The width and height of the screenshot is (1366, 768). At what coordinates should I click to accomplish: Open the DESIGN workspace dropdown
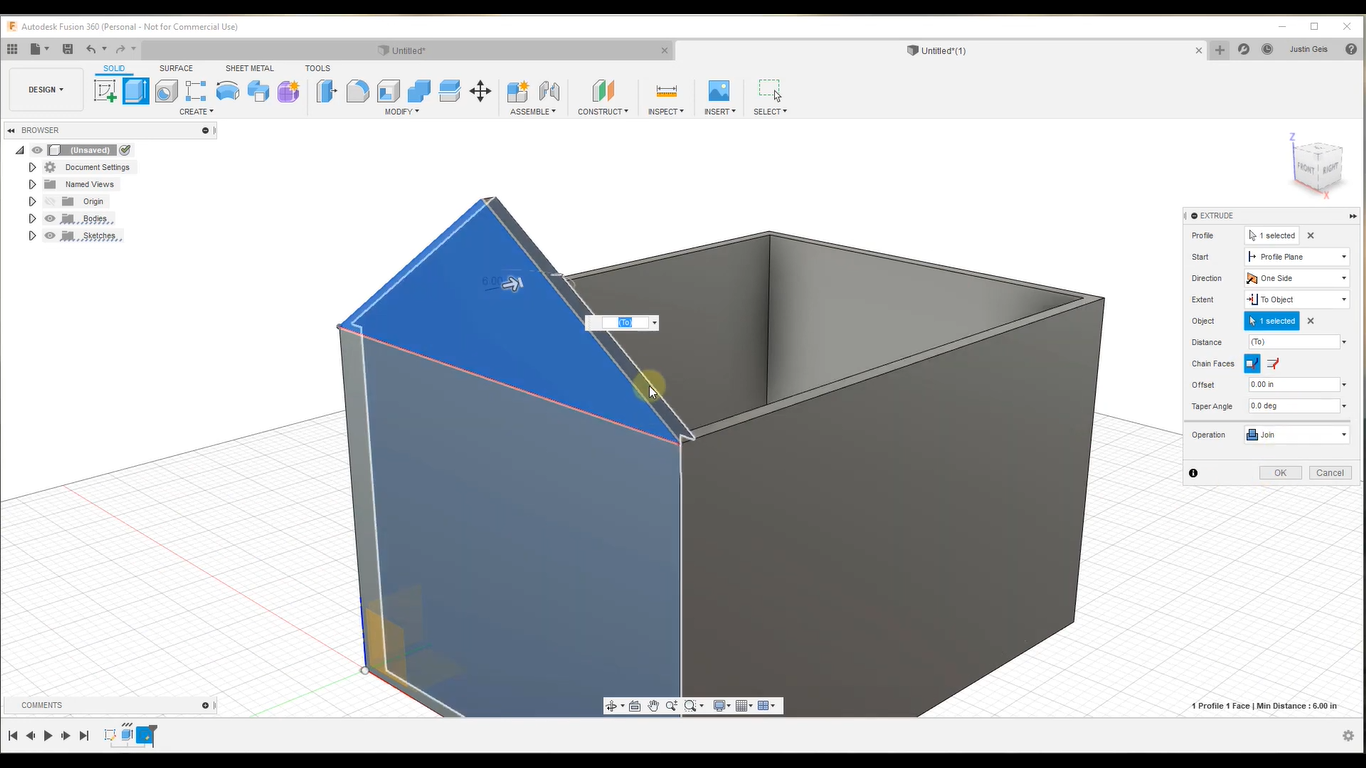(x=46, y=90)
